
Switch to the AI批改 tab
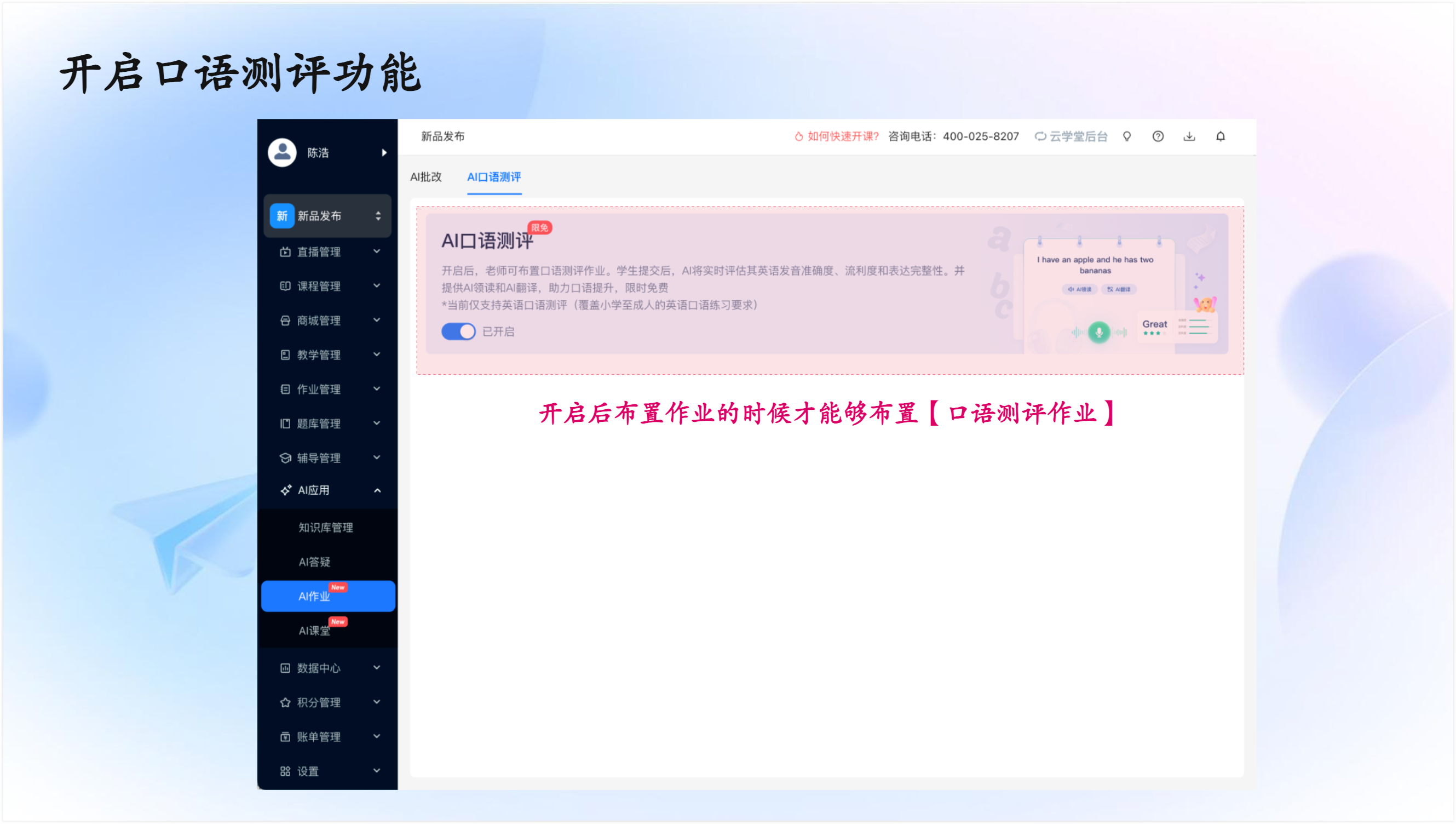pyautogui.click(x=426, y=177)
